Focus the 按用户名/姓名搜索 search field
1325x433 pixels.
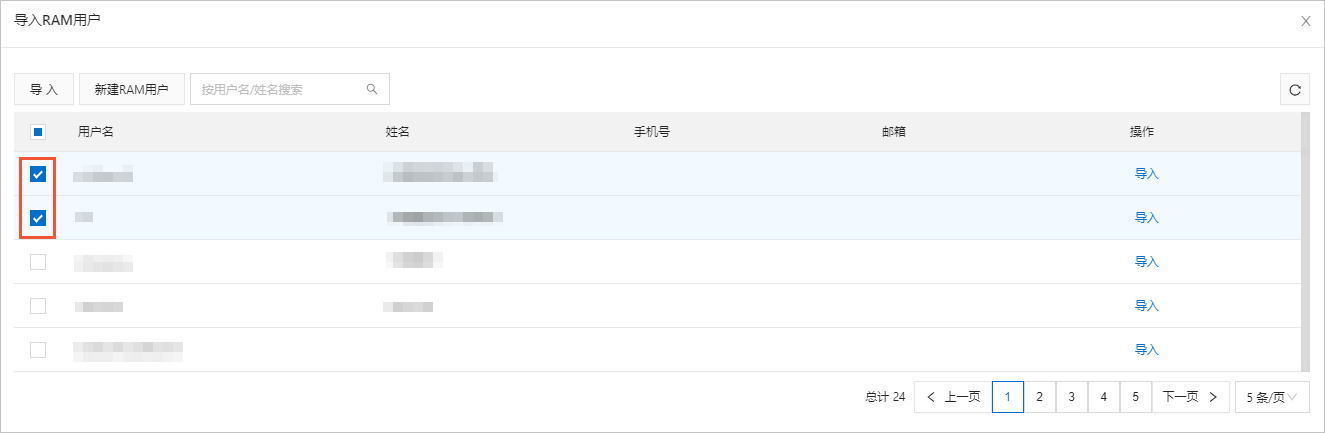(x=278, y=89)
